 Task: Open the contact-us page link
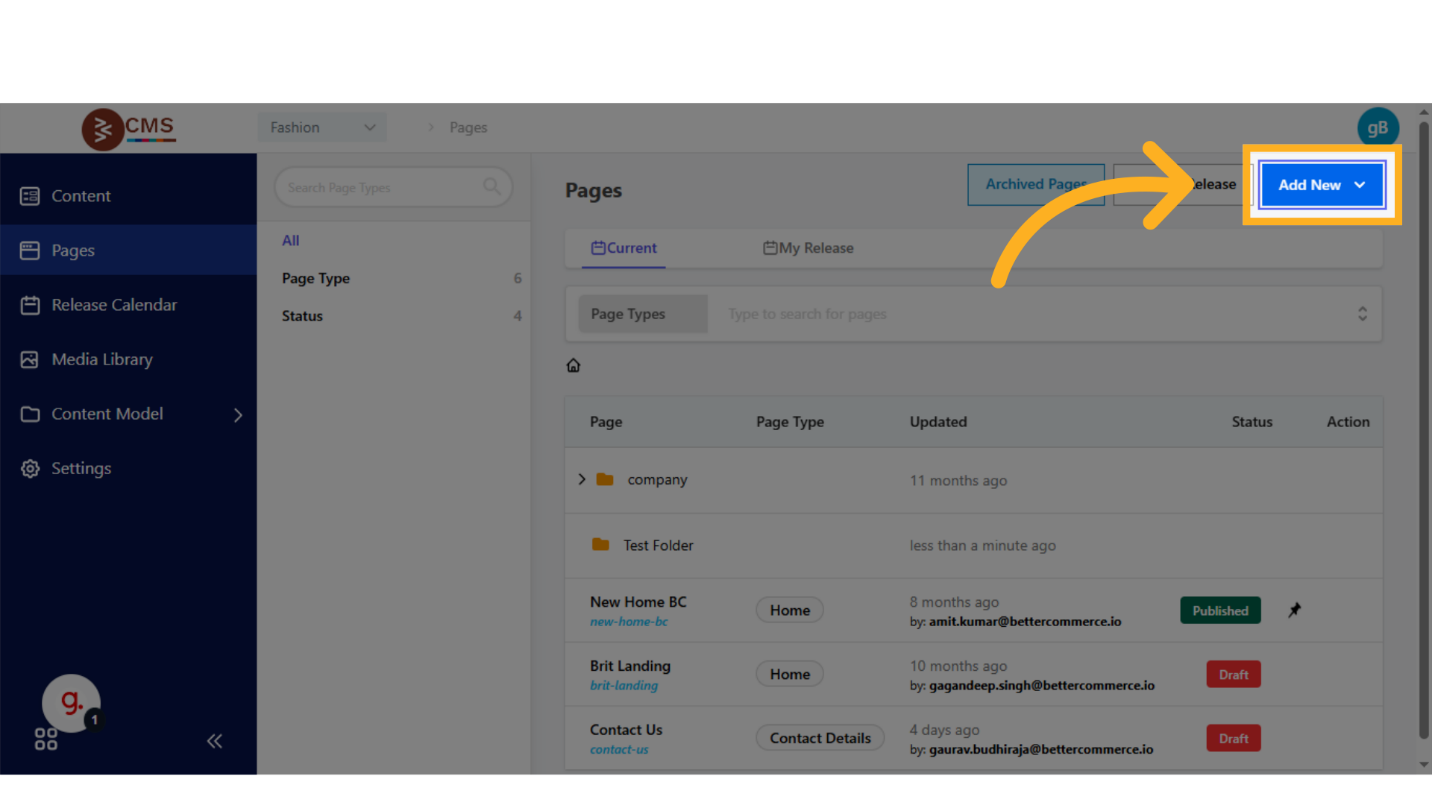tap(619, 750)
